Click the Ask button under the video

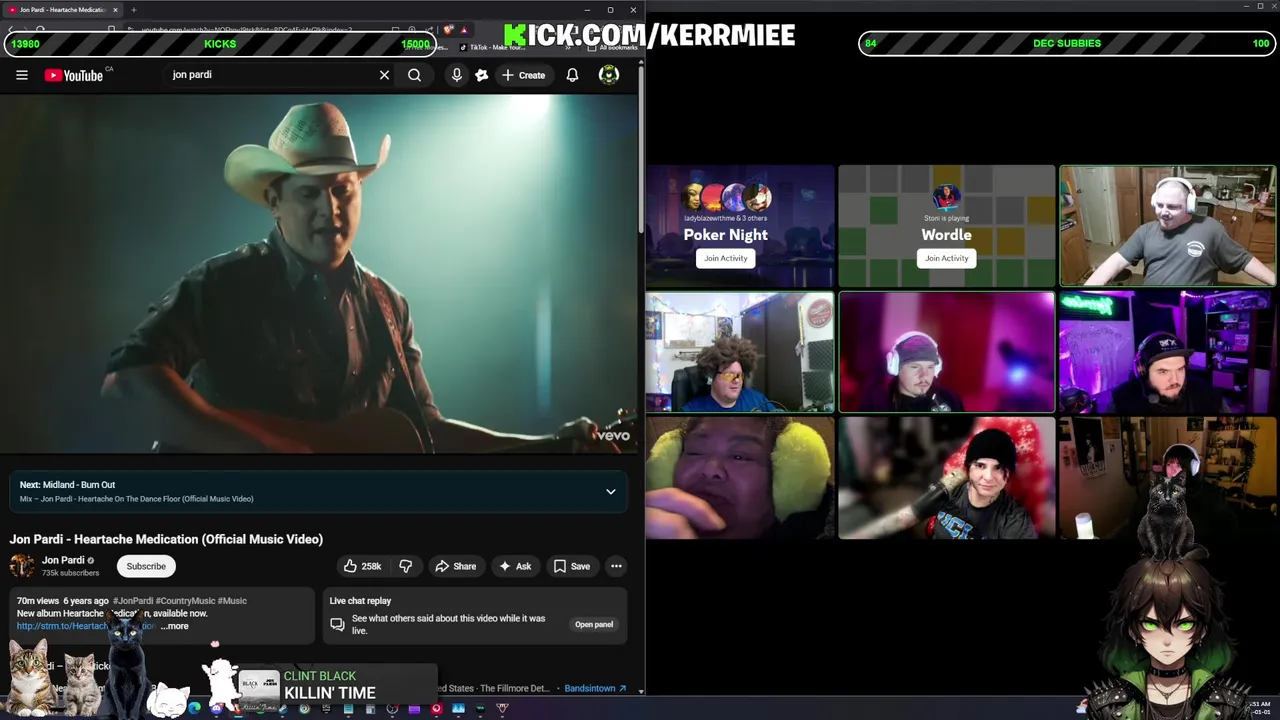514,566
